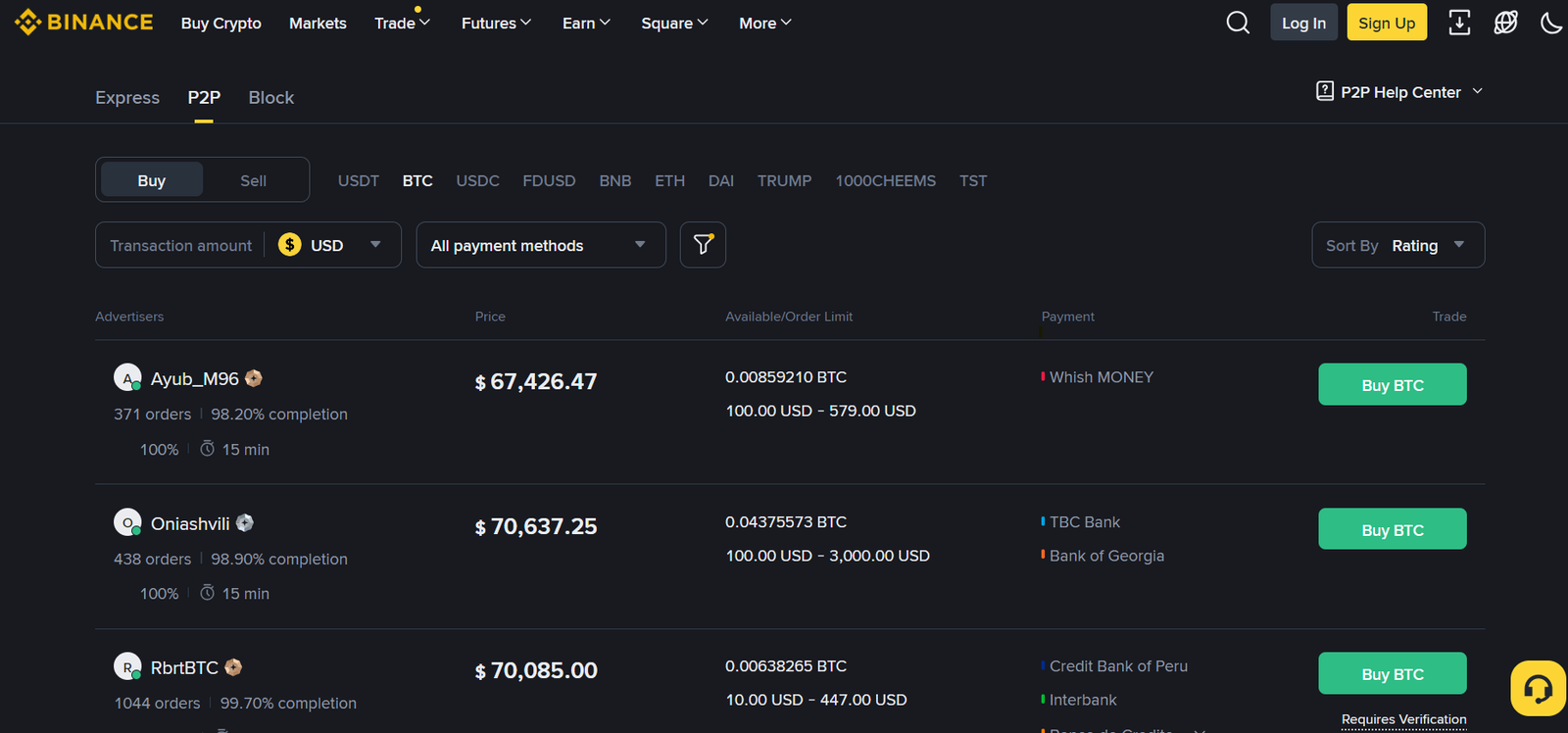Switch to the Block tab
1568x733 pixels.
tap(271, 97)
